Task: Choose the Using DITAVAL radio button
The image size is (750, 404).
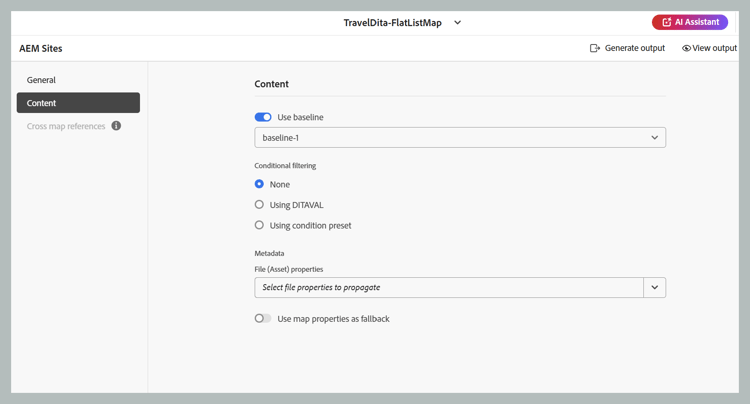Action: tap(259, 205)
